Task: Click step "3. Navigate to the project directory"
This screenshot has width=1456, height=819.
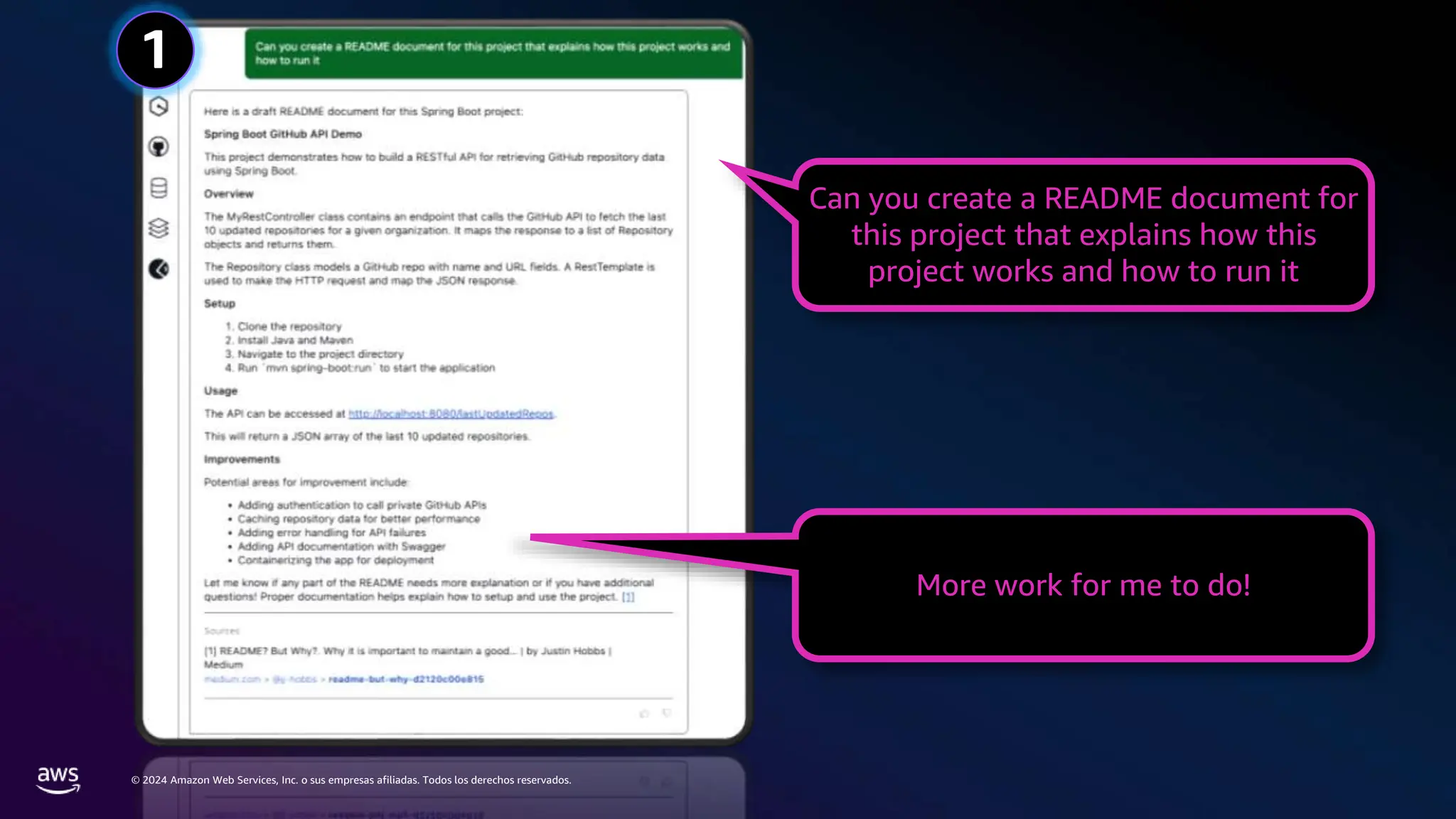Action: tap(314, 354)
